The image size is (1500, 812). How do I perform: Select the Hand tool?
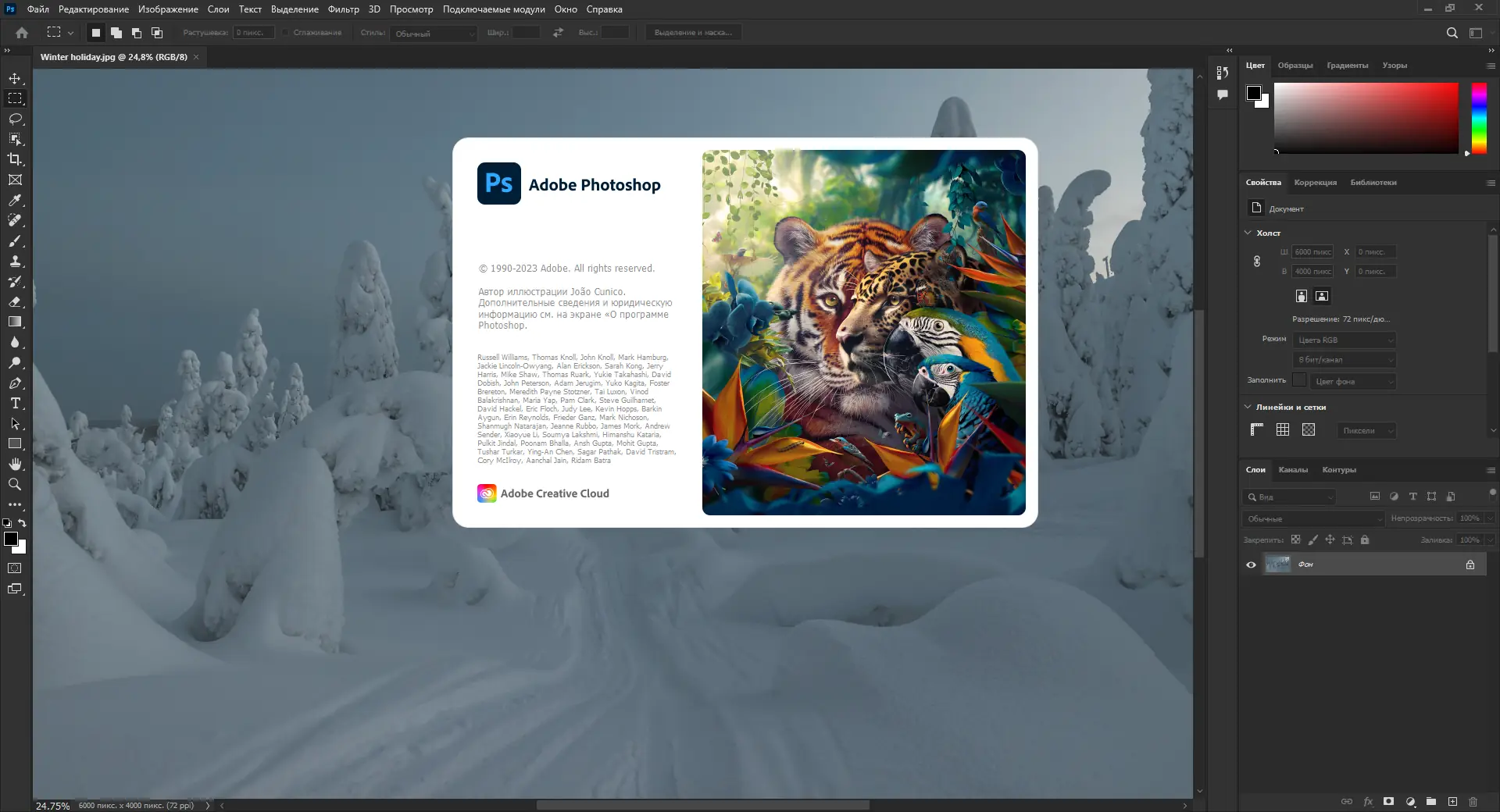pos(15,464)
